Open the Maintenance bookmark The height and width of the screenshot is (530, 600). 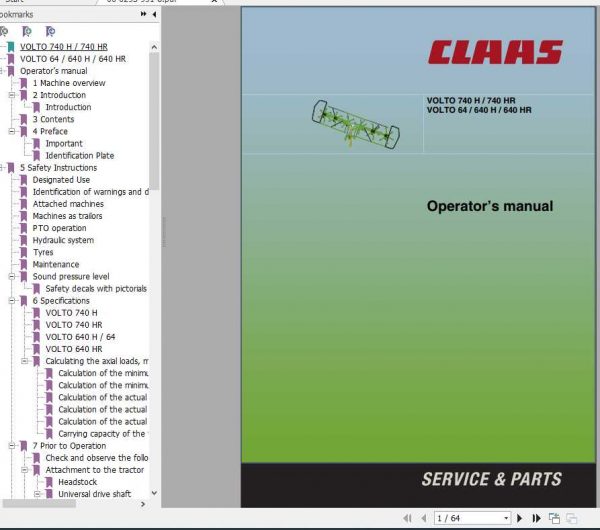tap(56, 264)
